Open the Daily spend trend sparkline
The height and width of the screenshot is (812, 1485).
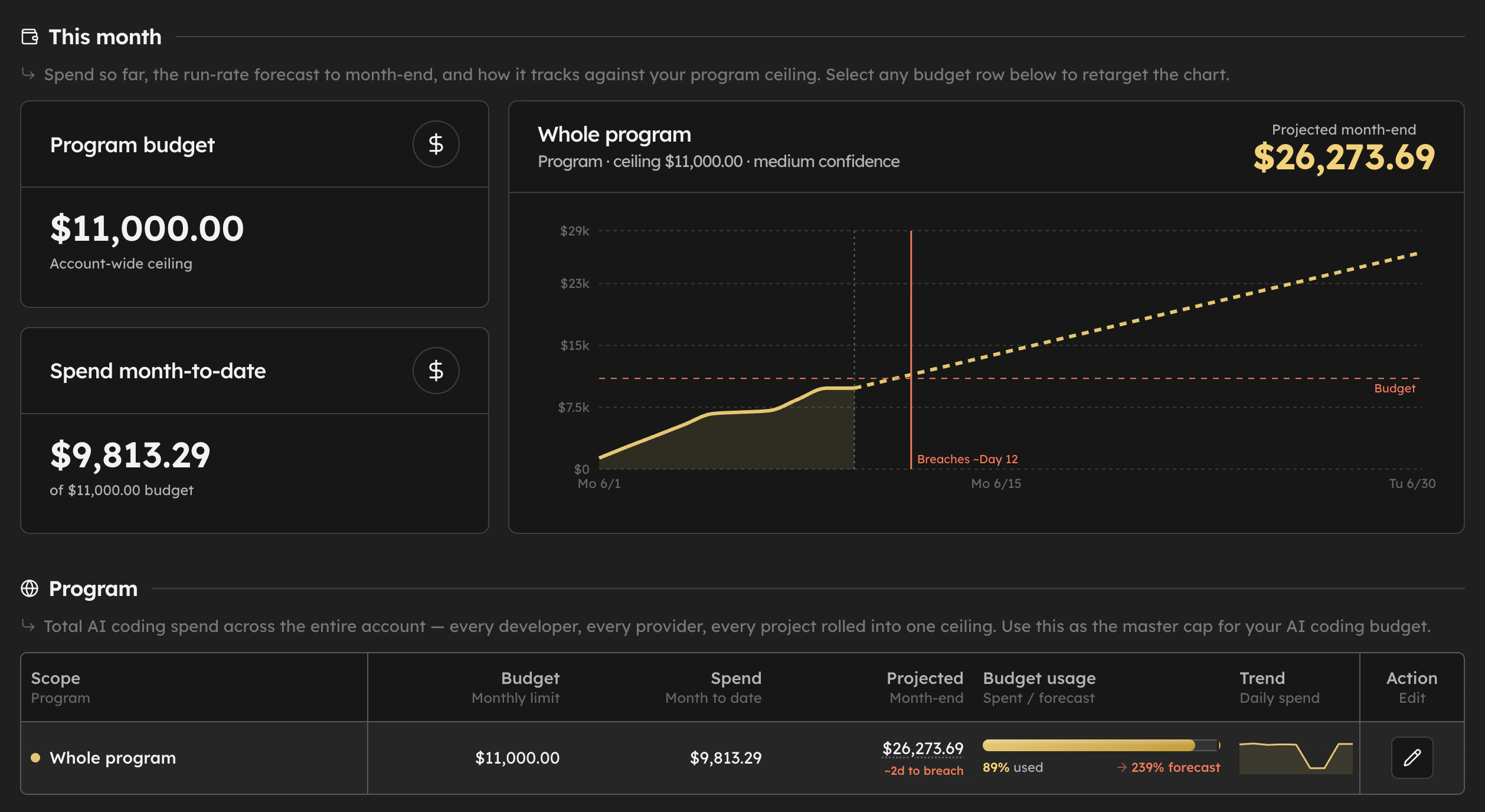point(1296,758)
